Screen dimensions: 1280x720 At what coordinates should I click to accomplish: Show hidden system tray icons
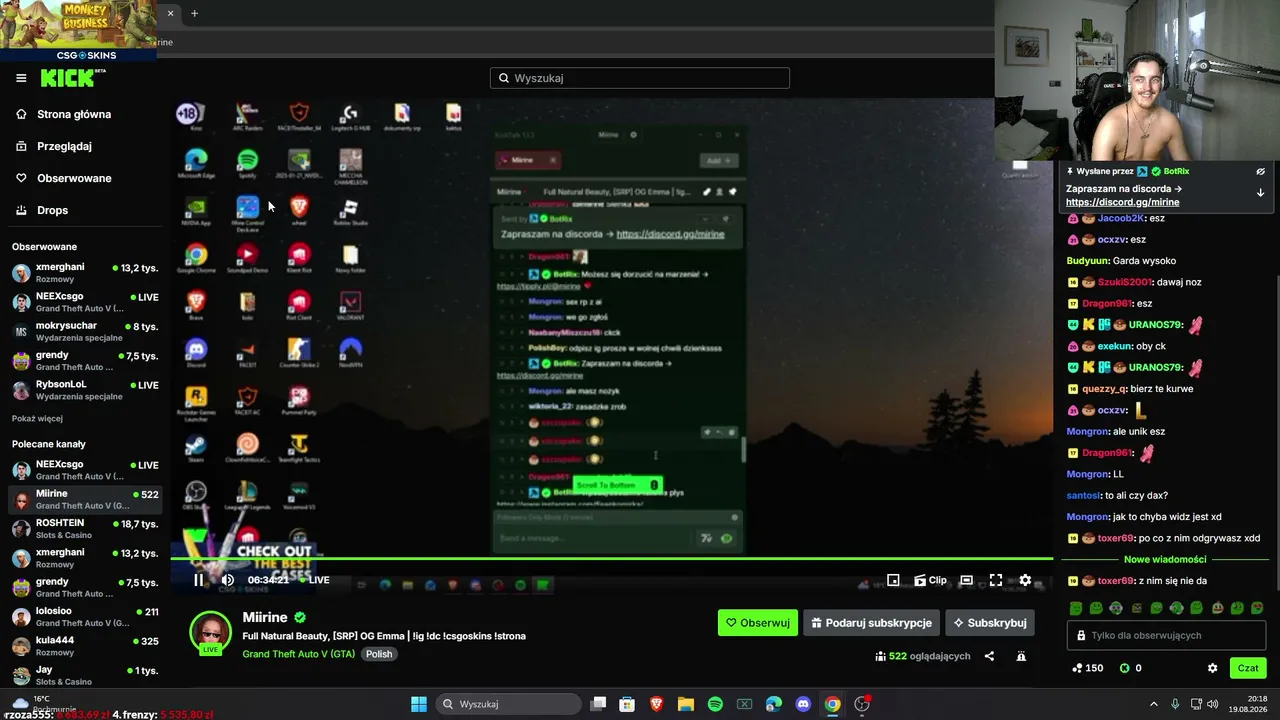click(1153, 704)
